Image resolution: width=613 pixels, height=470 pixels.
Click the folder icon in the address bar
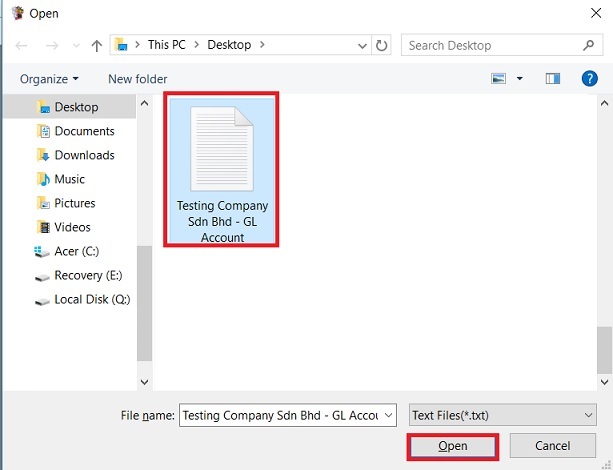click(x=121, y=45)
